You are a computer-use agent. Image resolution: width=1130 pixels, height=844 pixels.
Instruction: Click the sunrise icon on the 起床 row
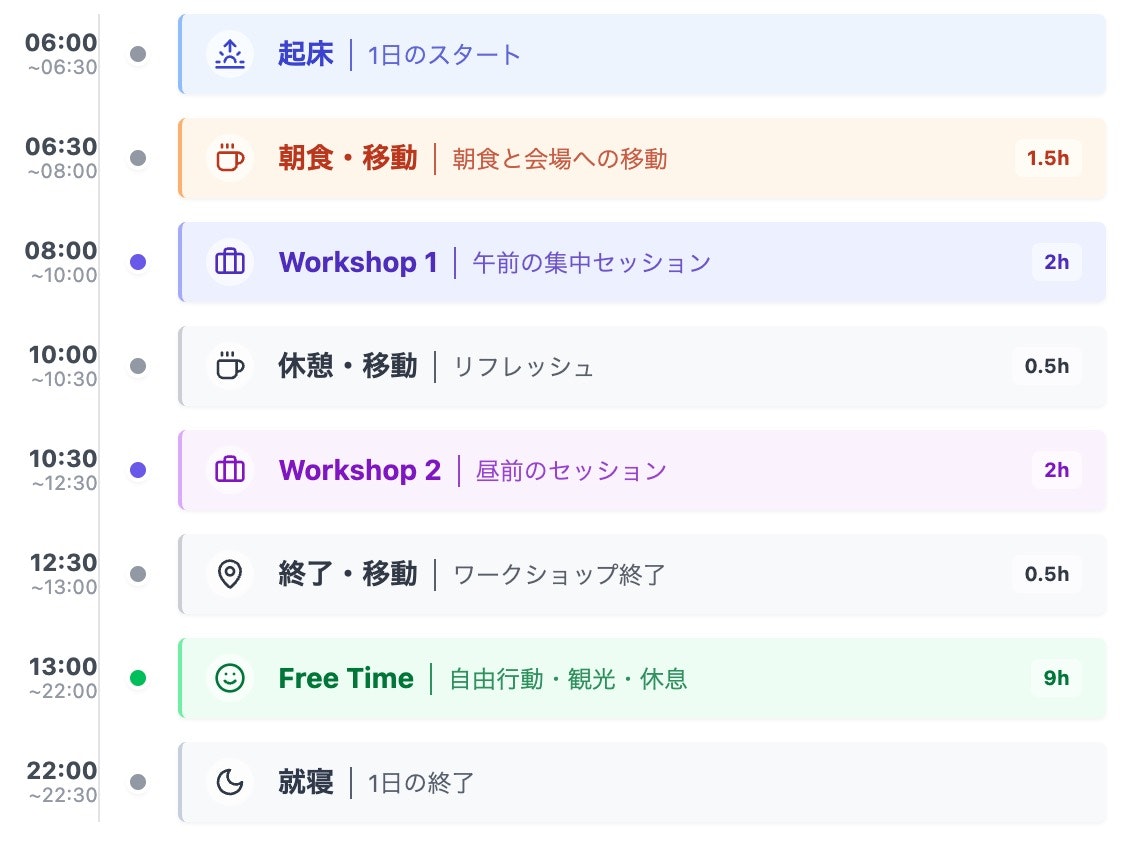point(229,56)
